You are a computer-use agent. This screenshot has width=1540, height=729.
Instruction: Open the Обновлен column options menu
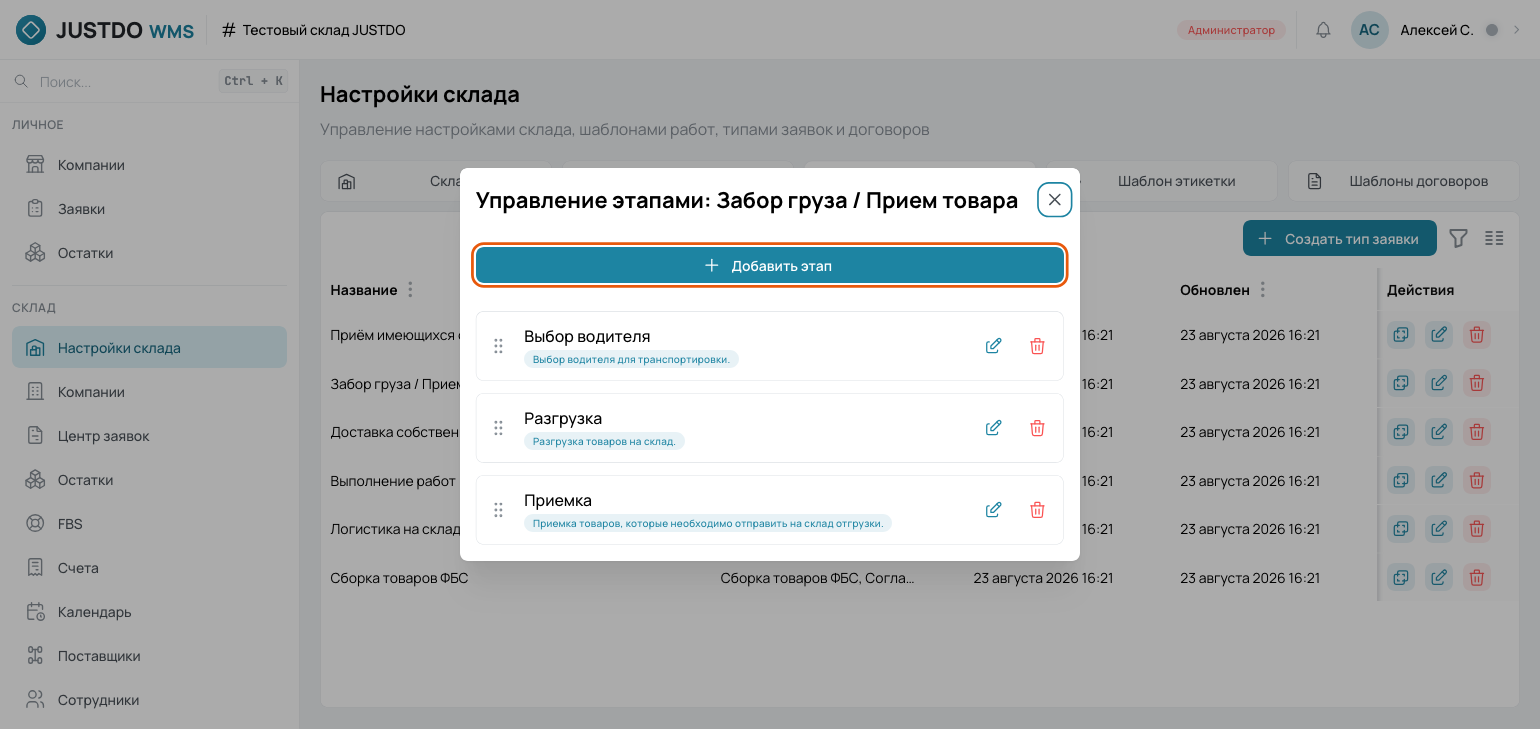(x=1263, y=290)
